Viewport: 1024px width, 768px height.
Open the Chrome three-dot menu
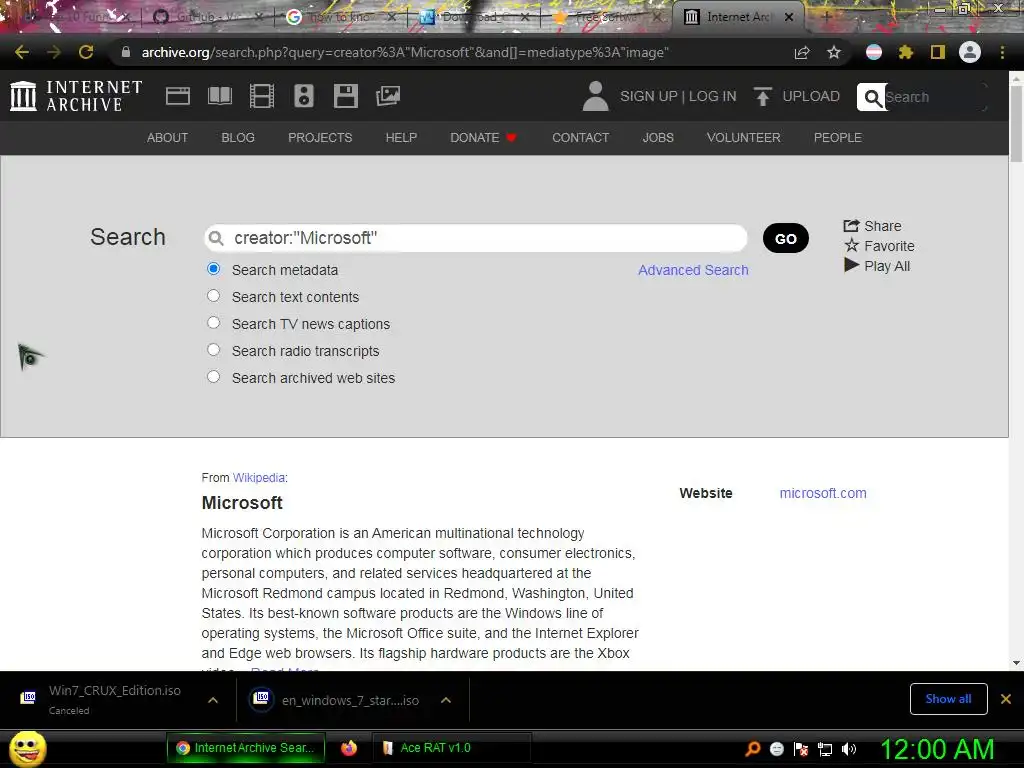(1002, 52)
